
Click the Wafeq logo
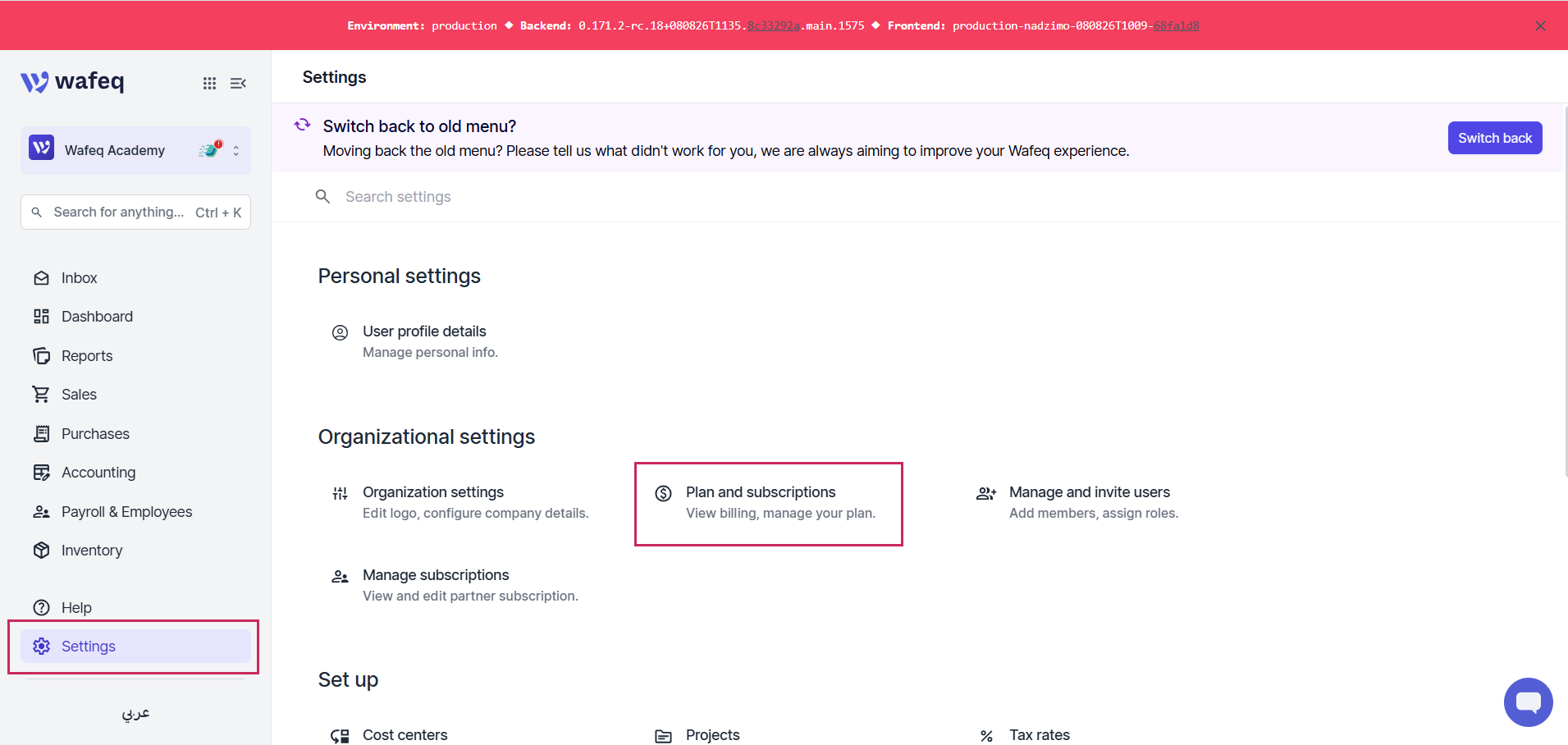pos(72,81)
